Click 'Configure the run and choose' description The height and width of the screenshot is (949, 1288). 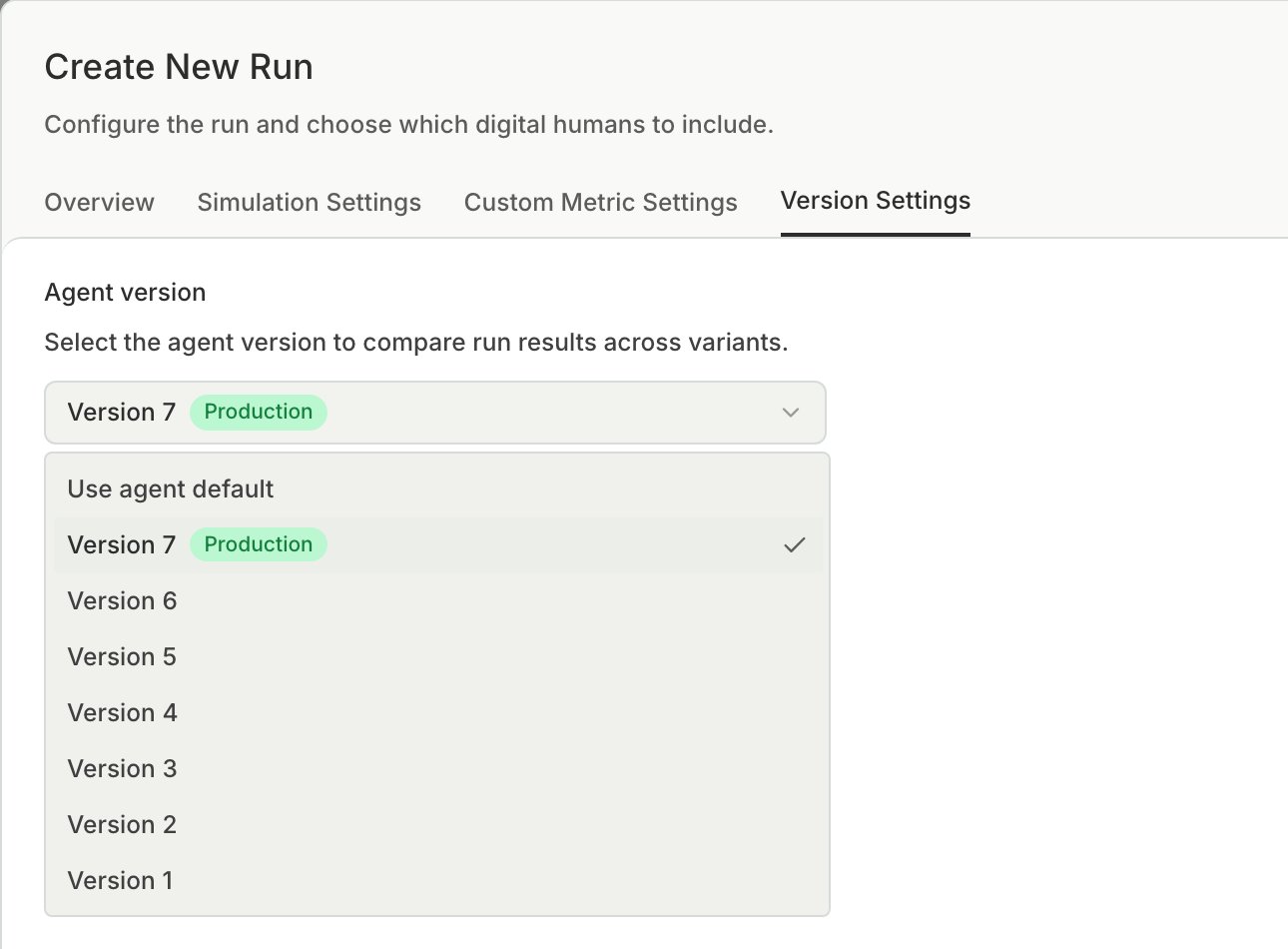(x=408, y=125)
